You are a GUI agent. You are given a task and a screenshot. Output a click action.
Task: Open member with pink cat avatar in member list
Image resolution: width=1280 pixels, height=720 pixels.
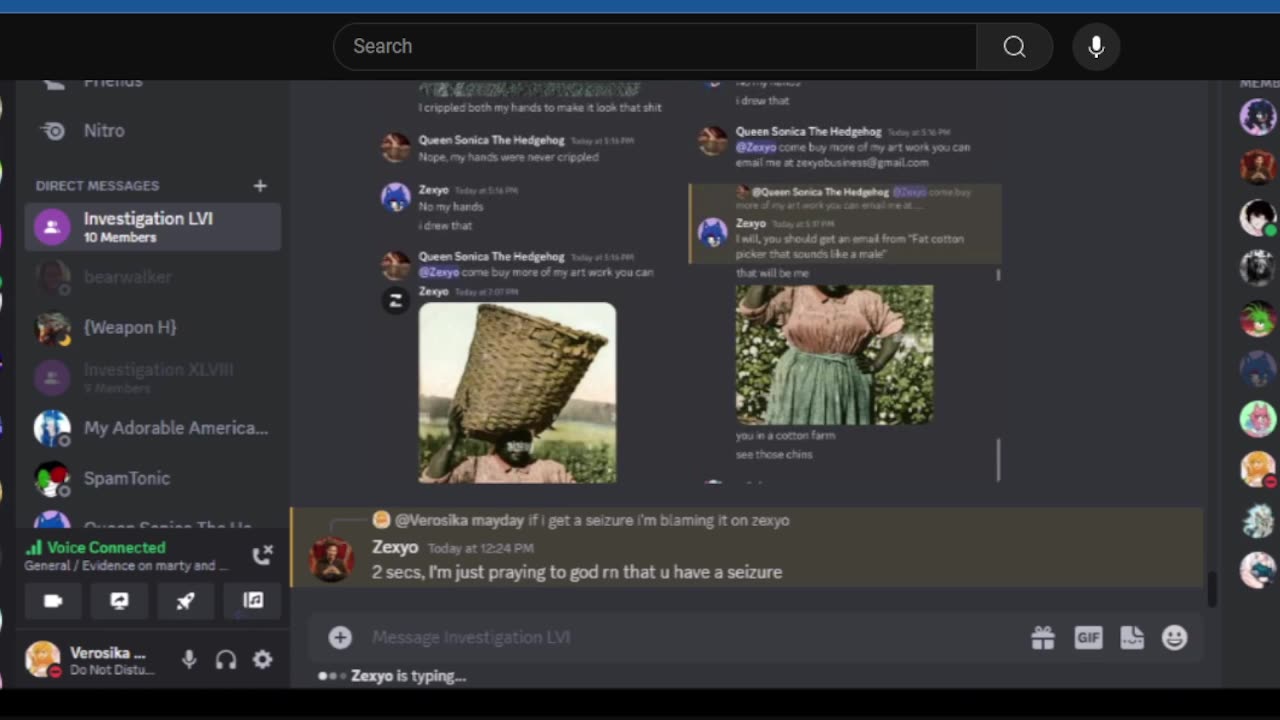(x=1258, y=418)
